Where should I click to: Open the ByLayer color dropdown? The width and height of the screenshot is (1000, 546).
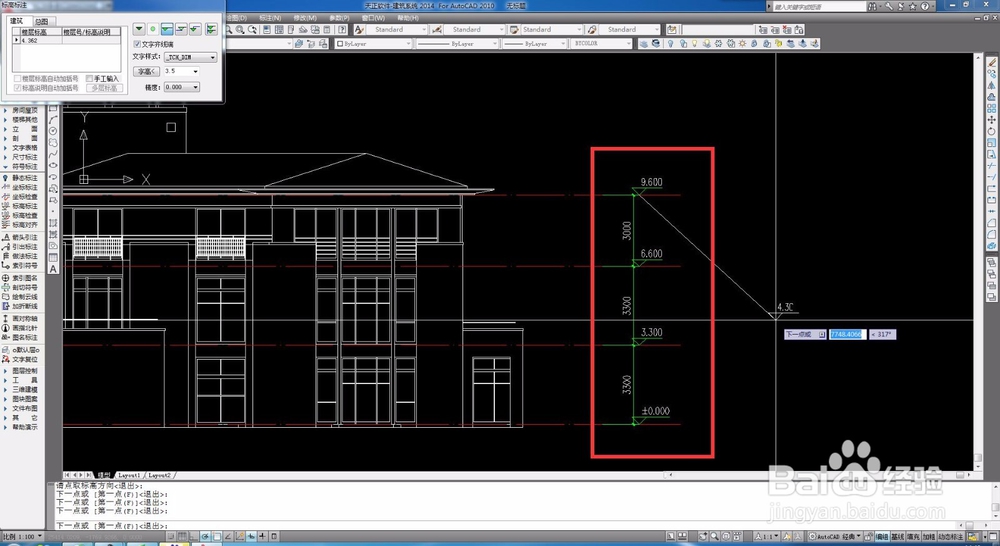coord(374,43)
